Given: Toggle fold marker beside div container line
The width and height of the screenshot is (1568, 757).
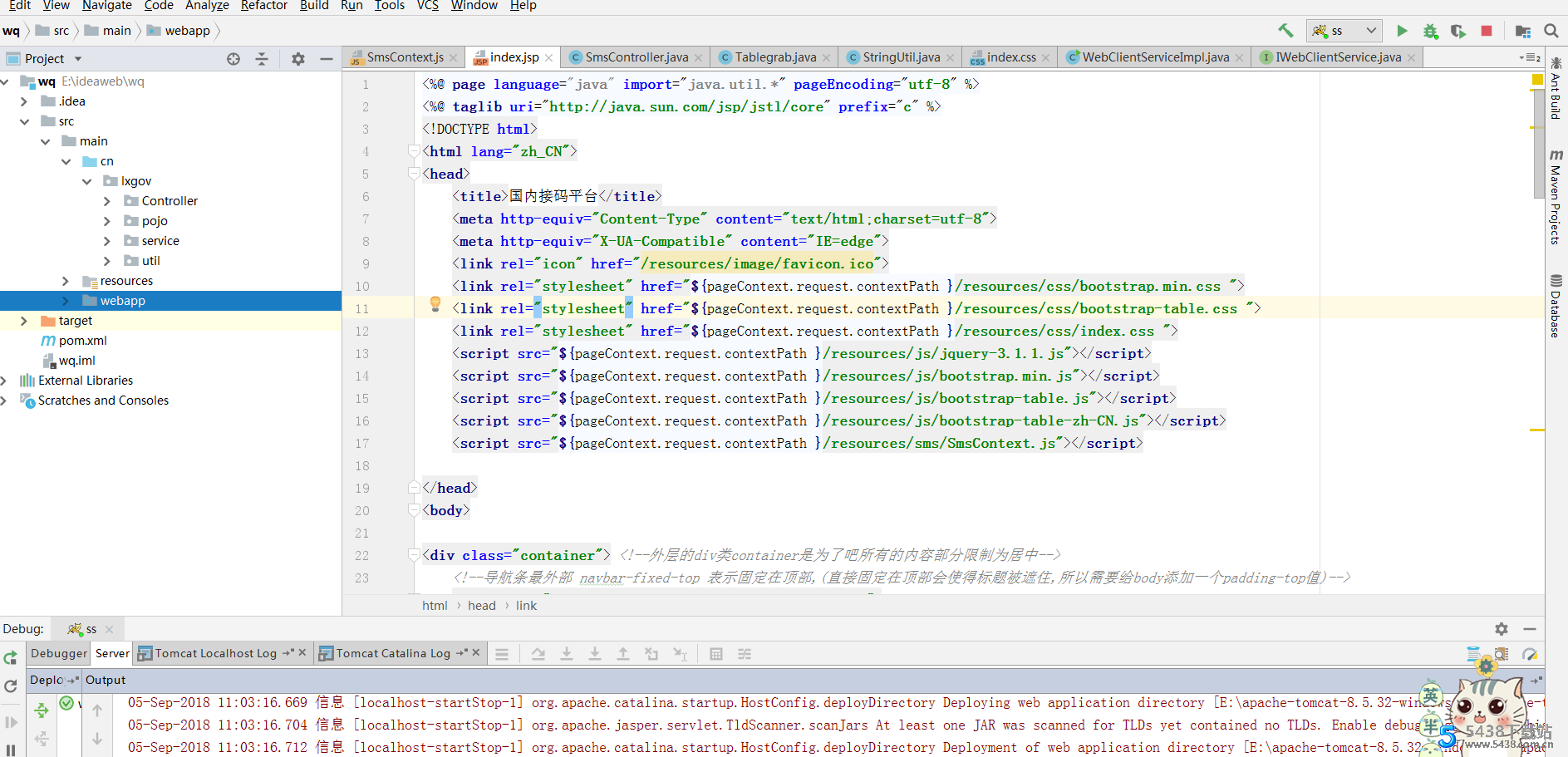Looking at the screenshot, I should point(414,555).
